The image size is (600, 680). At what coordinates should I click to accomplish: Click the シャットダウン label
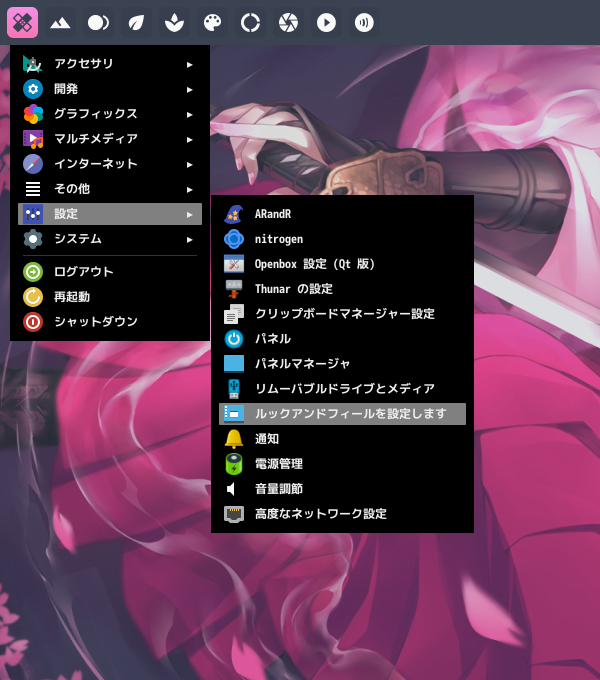95,322
